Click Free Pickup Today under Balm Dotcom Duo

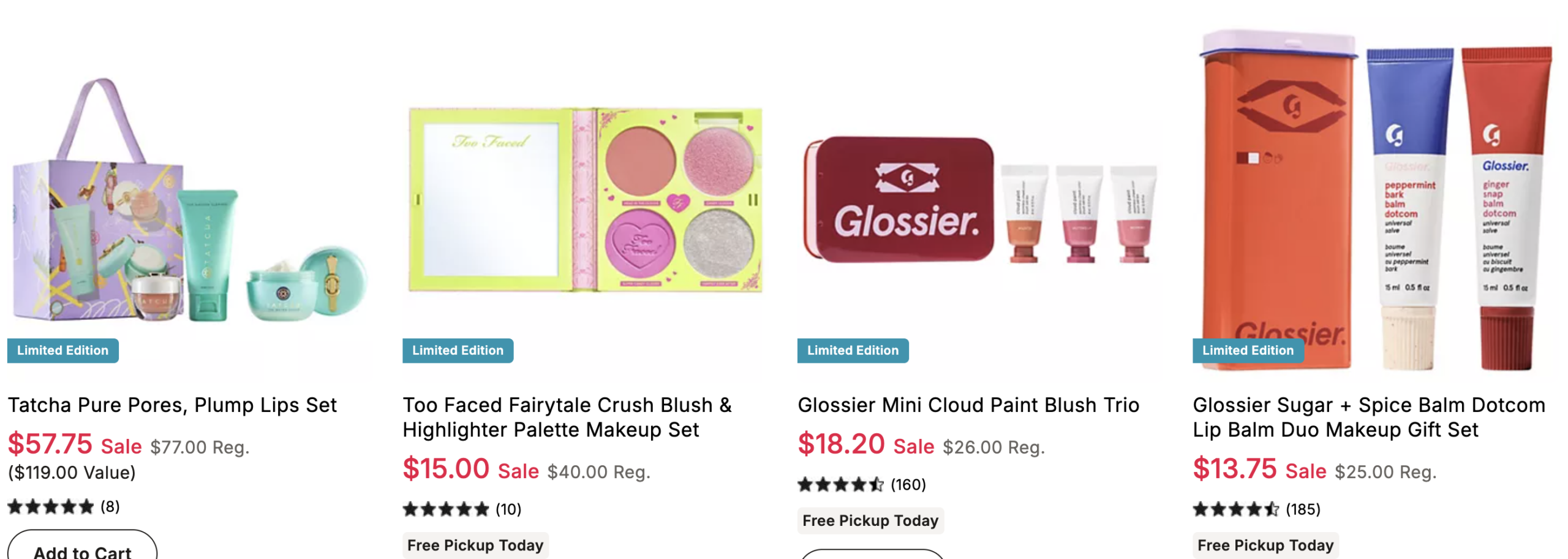click(x=1265, y=545)
